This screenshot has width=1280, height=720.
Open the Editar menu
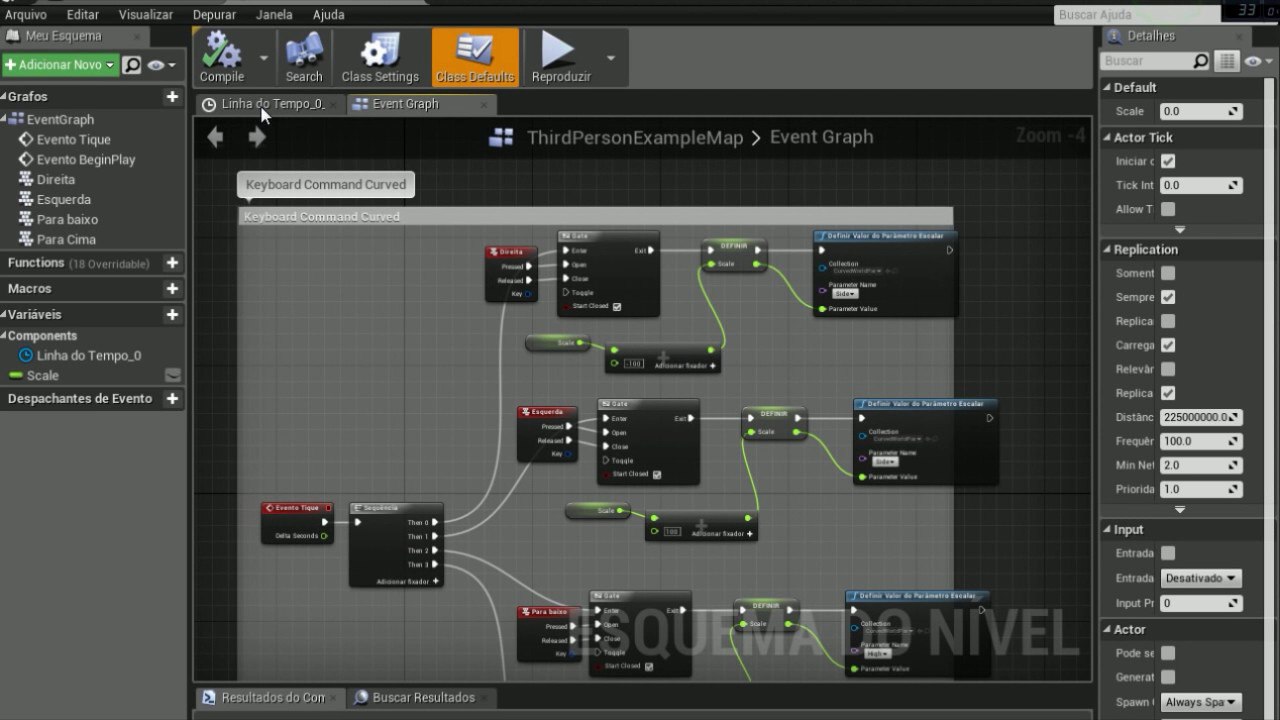point(83,15)
